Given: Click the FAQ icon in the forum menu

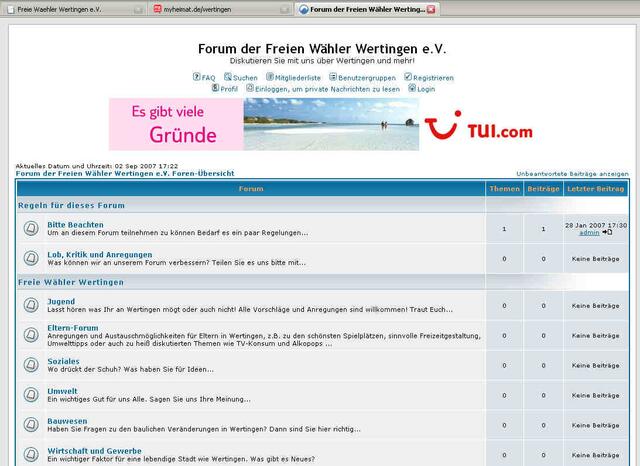Looking at the screenshot, I should coord(196,76).
